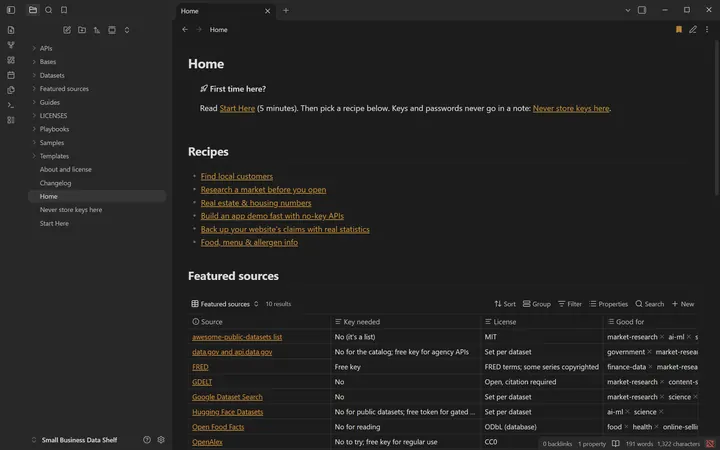Click Sort in the base toolbar

click(x=505, y=304)
